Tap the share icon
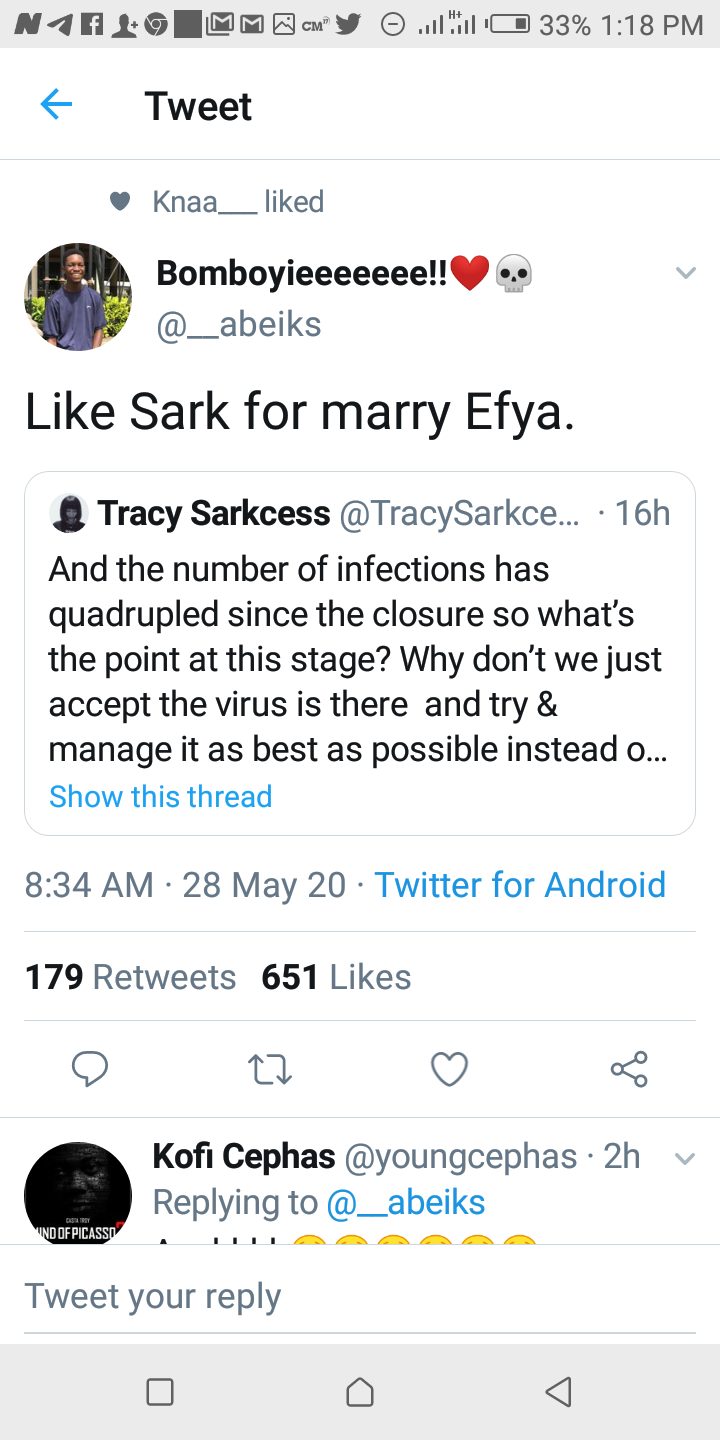Image resolution: width=720 pixels, height=1440 pixels. (x=629, y=1069)
